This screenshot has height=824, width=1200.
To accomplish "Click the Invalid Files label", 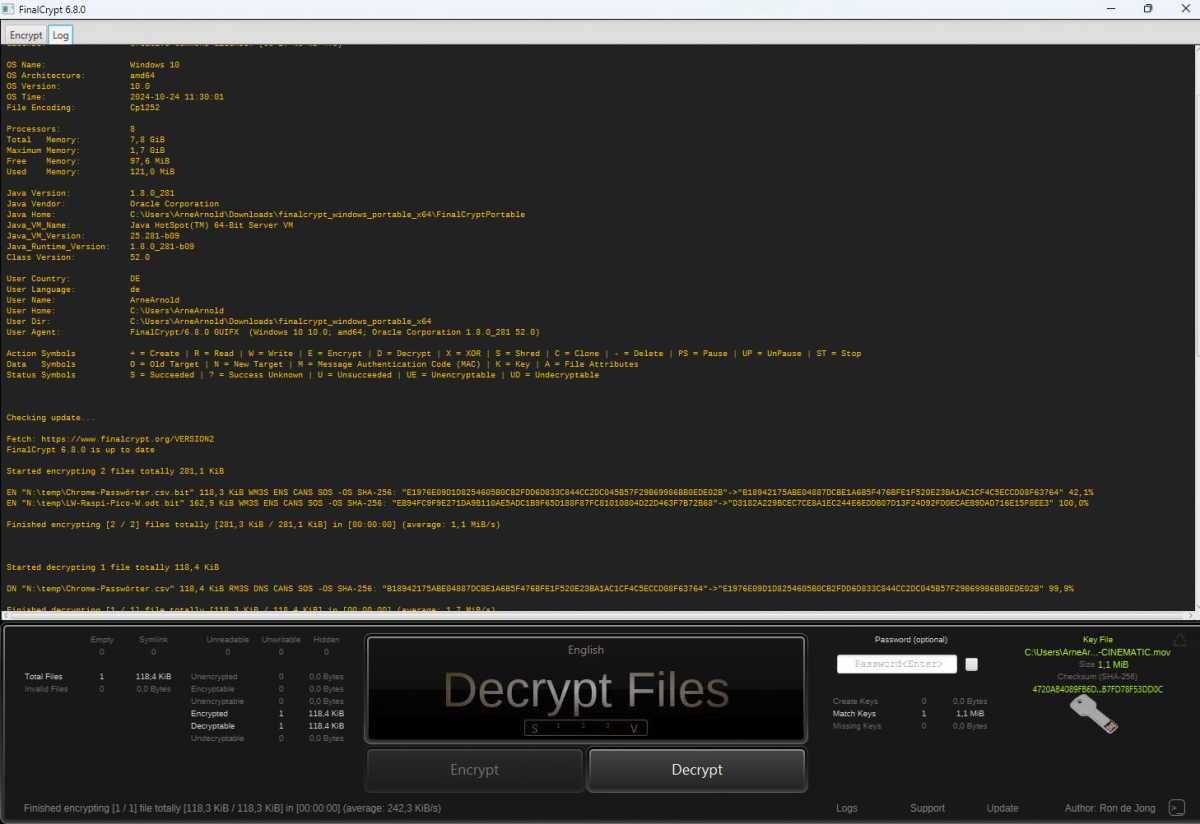I will 46,689.
